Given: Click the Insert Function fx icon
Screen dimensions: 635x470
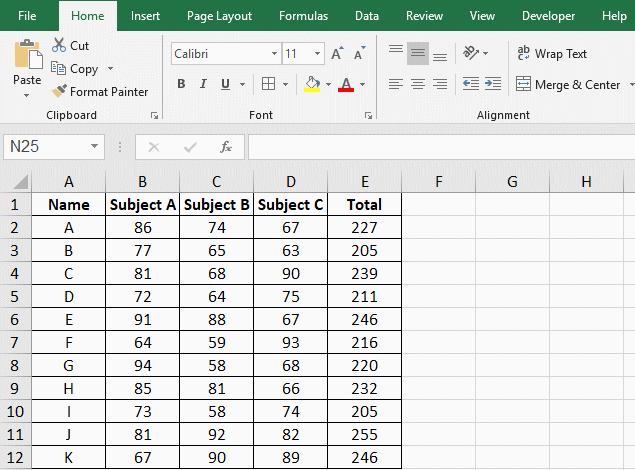Looking at the screenshot, I should pyautogui.click(x=226, y=147).
